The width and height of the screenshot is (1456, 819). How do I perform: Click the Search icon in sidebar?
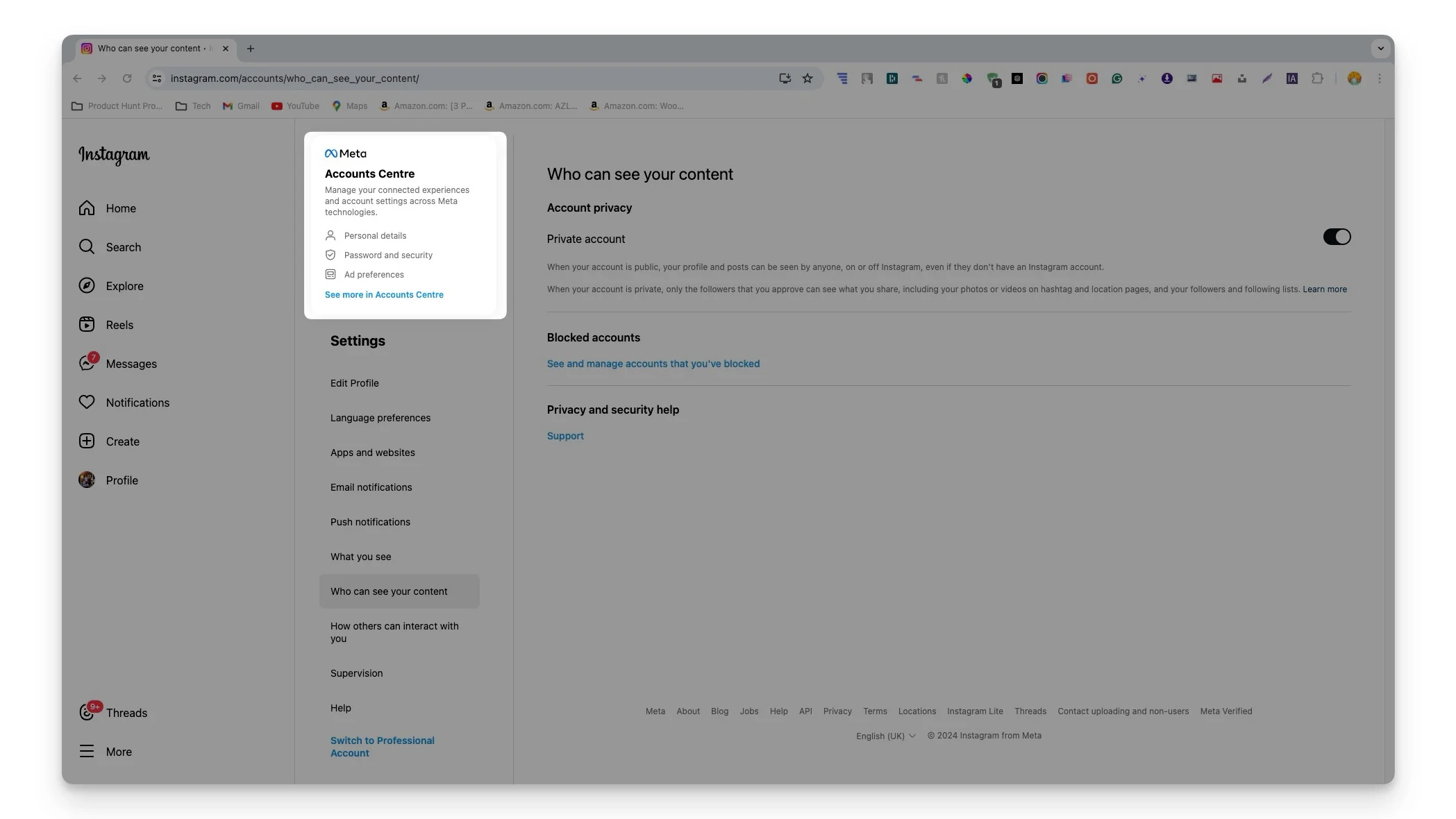[x=86, y=248]
